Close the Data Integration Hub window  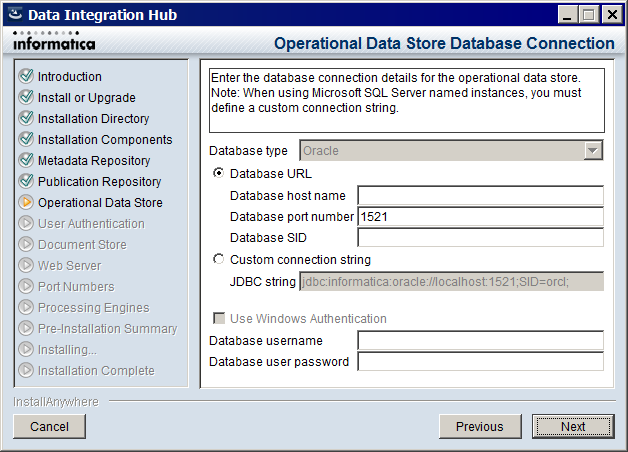tap(612, 15)
